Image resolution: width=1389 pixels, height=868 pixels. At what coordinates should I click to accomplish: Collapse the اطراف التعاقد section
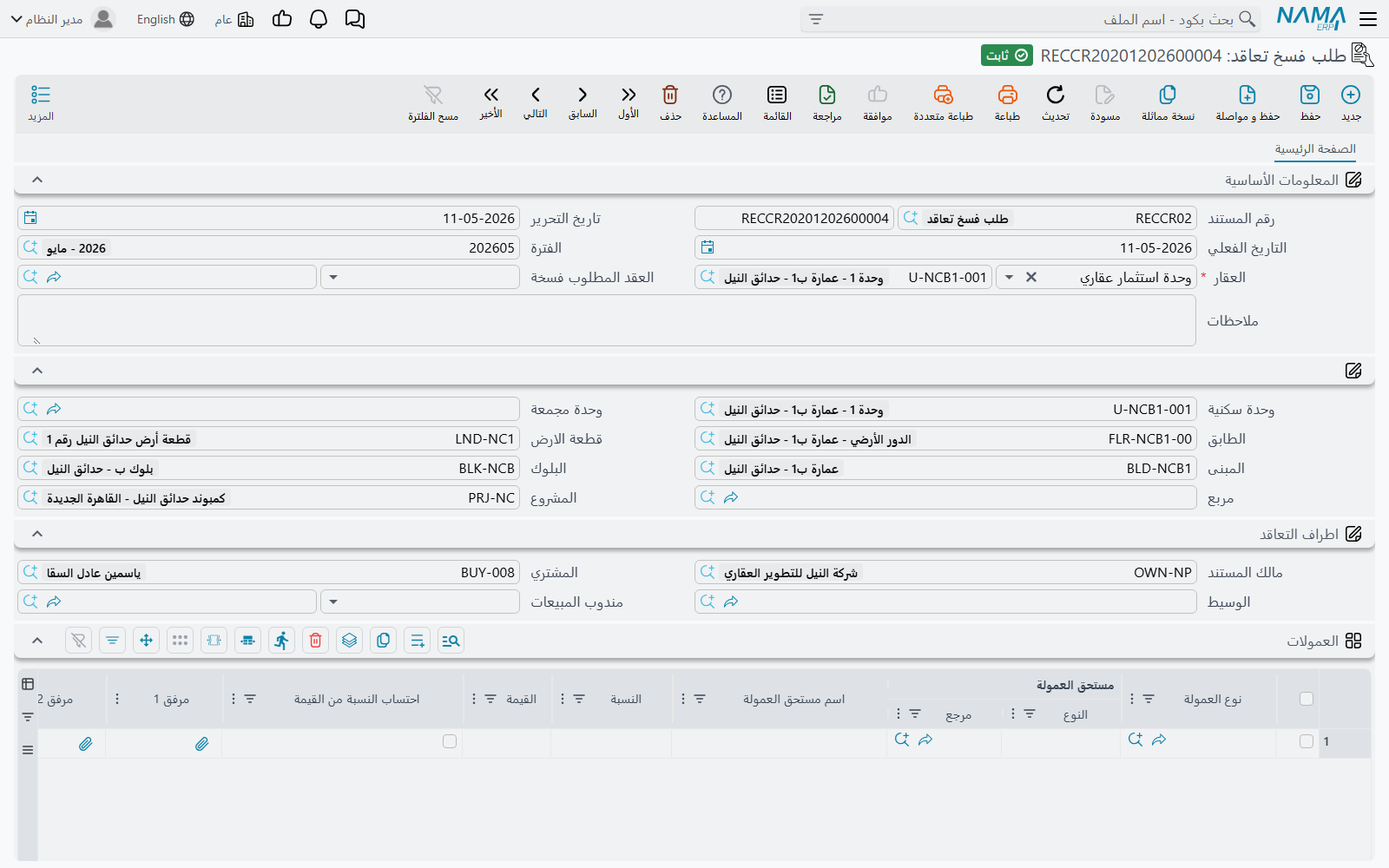click(x=37, y=534)
